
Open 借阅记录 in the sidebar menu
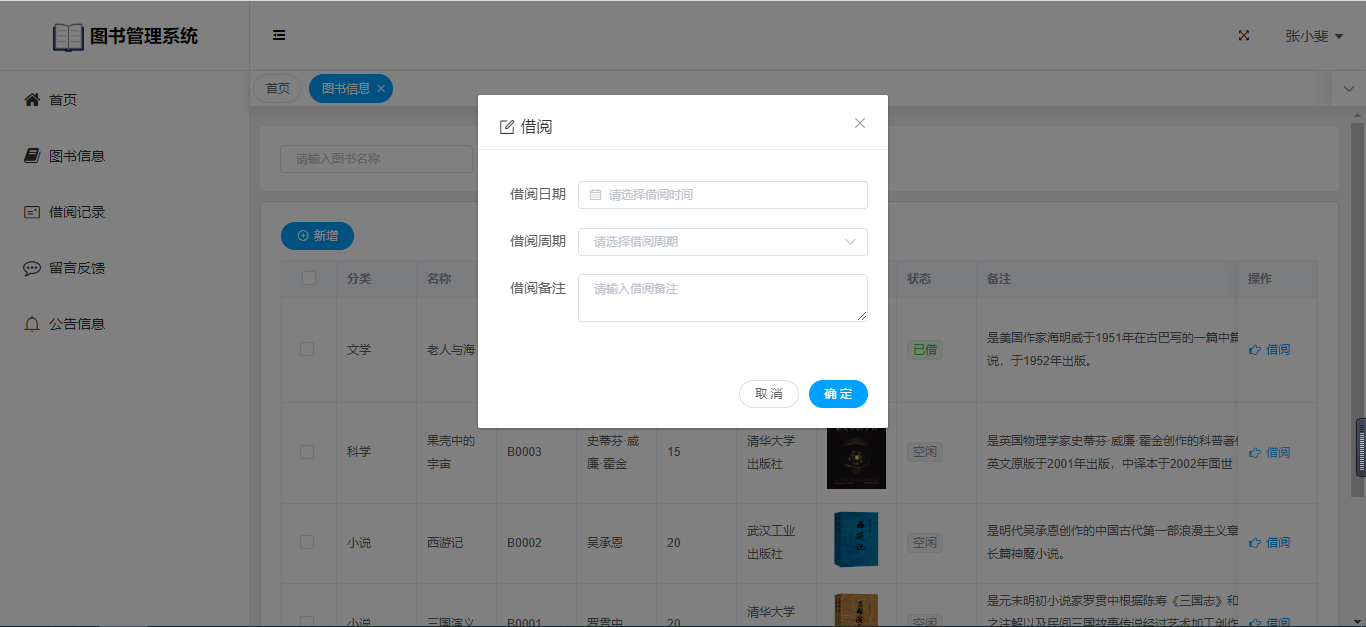tap(77, 212)
